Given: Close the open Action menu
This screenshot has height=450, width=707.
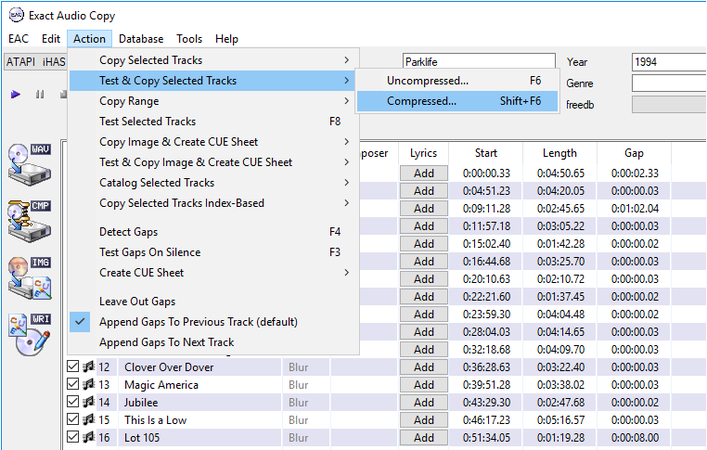Looking at the screenshot, I should [x=89, y=39].
